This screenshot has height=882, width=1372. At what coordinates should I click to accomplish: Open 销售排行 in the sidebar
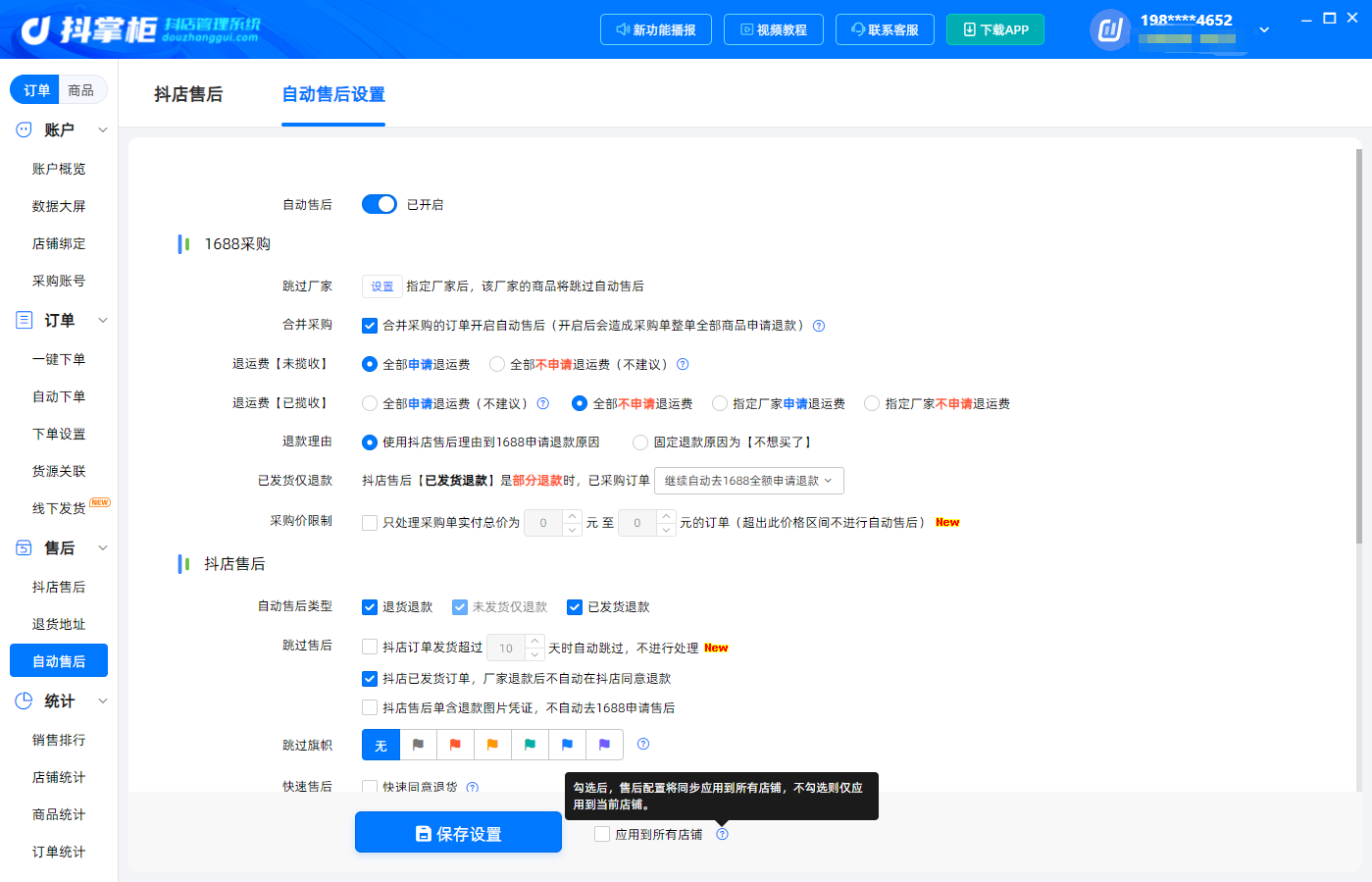point(59,740)
